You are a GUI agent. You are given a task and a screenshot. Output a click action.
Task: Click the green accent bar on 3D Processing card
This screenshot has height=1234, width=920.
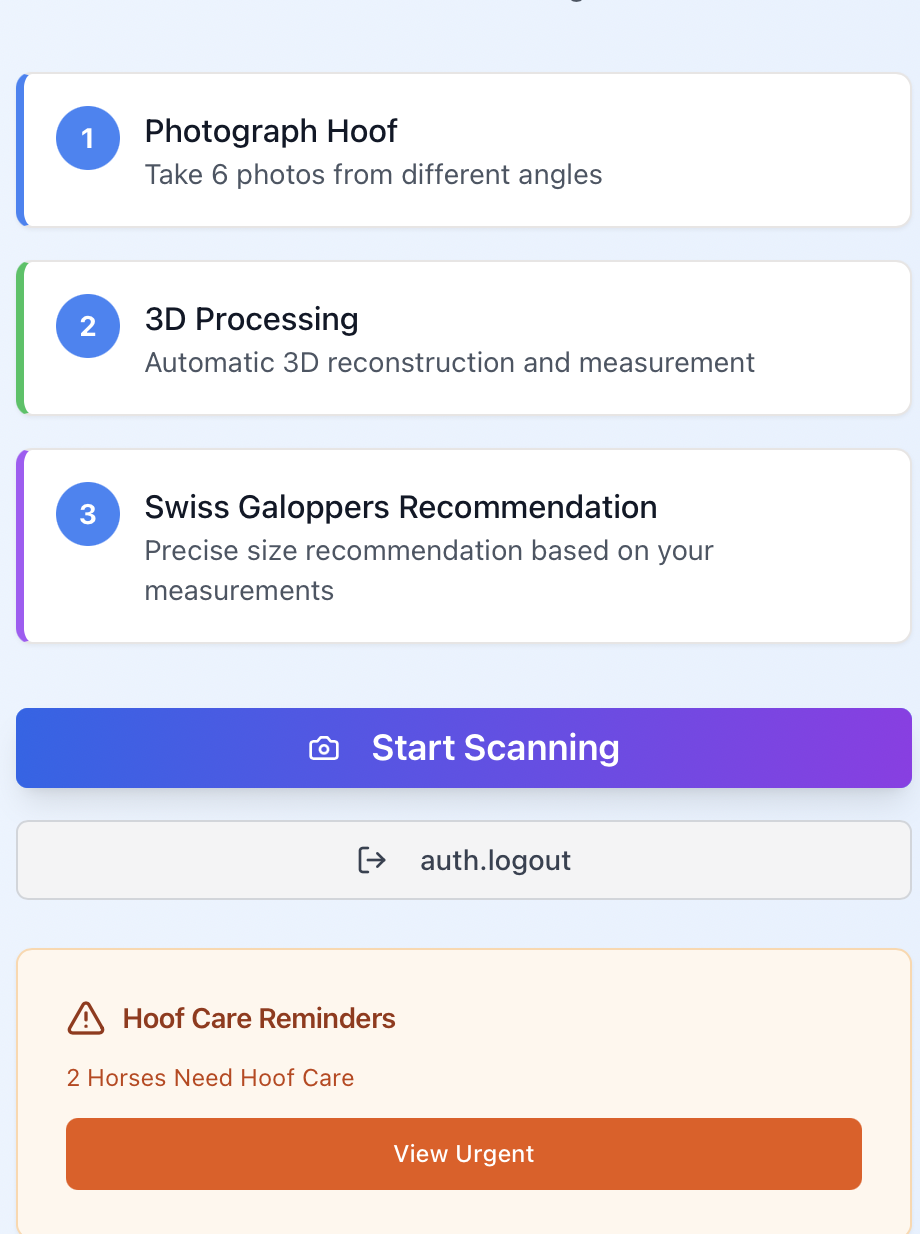click(20, 338)
